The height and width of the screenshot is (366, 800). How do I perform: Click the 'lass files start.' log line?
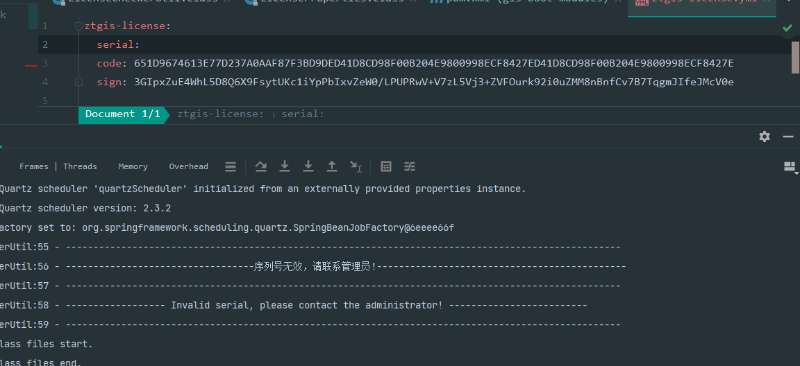[x=46, y=344]
